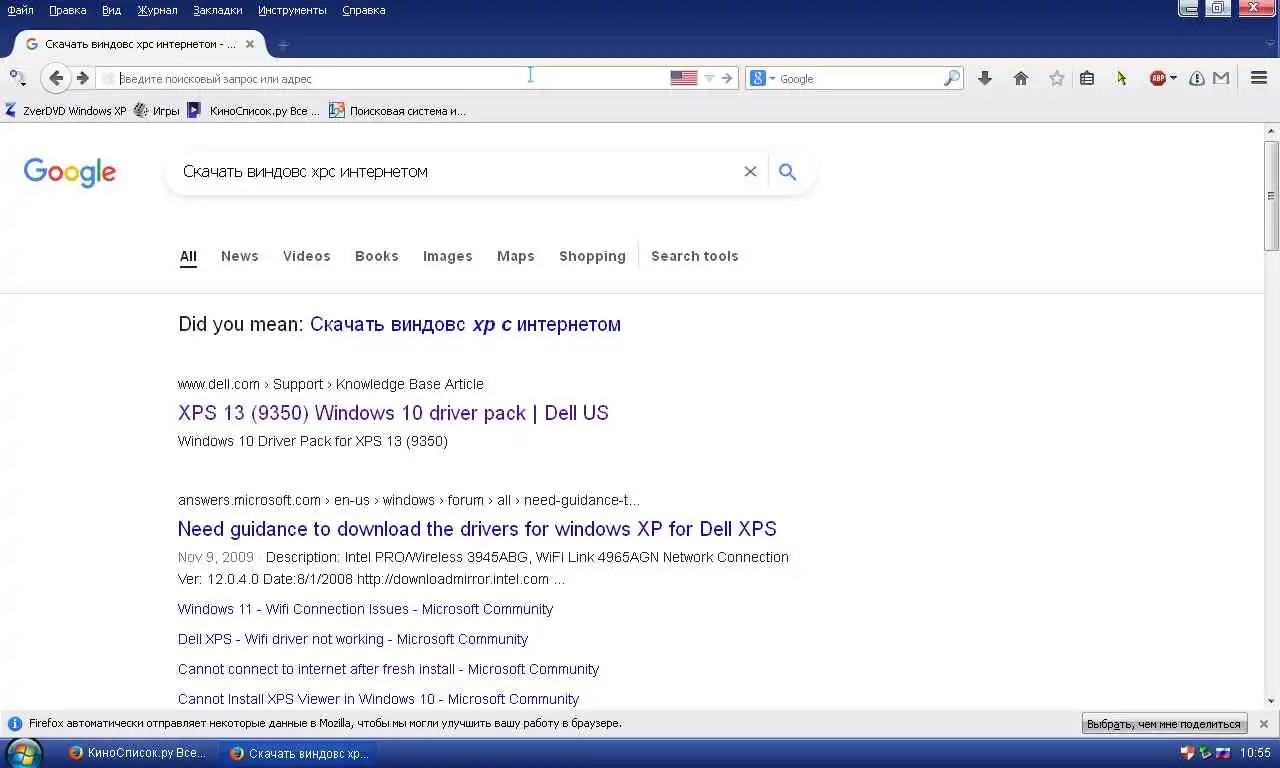Click the scrollbar down arrow

[x=1272, y=701]
